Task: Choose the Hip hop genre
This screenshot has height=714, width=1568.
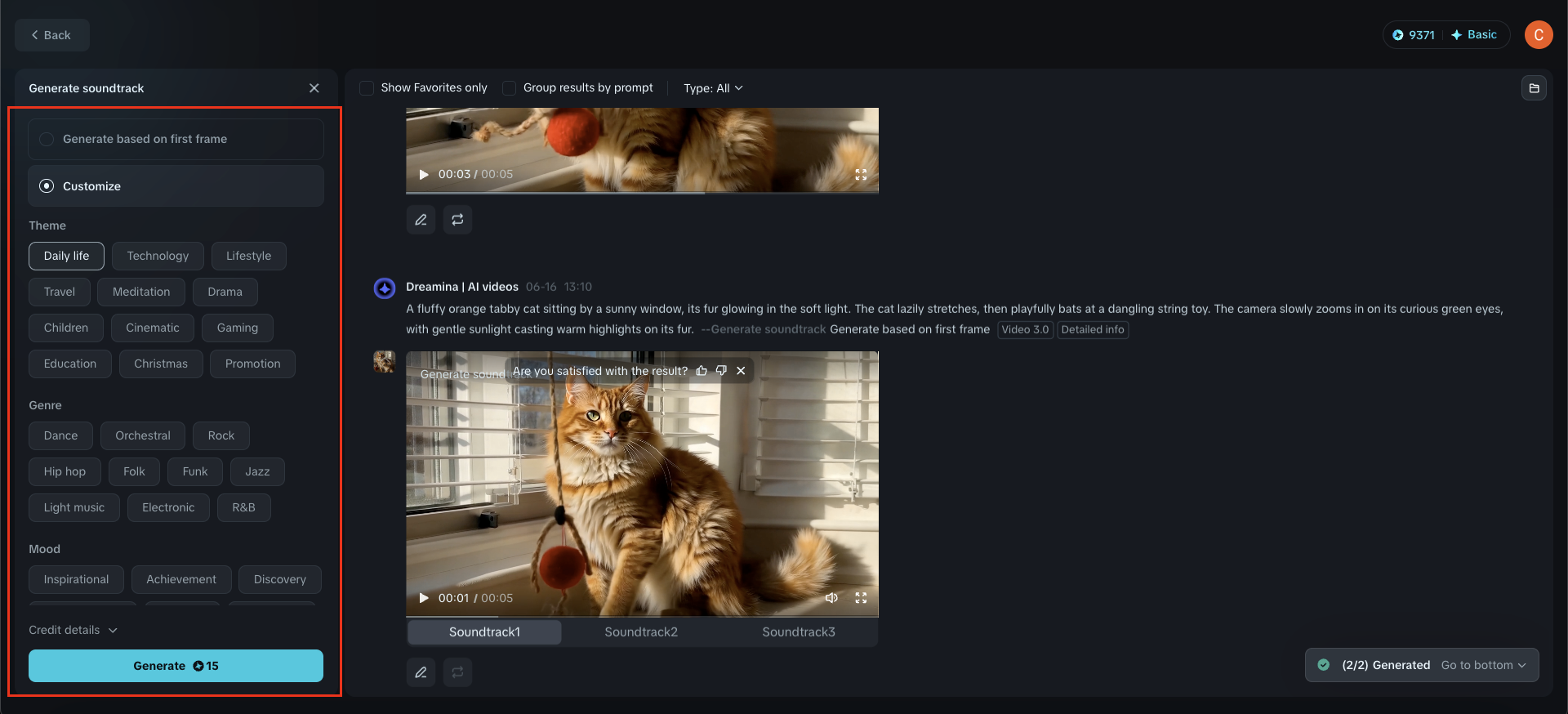Action: tap(65, 472)
